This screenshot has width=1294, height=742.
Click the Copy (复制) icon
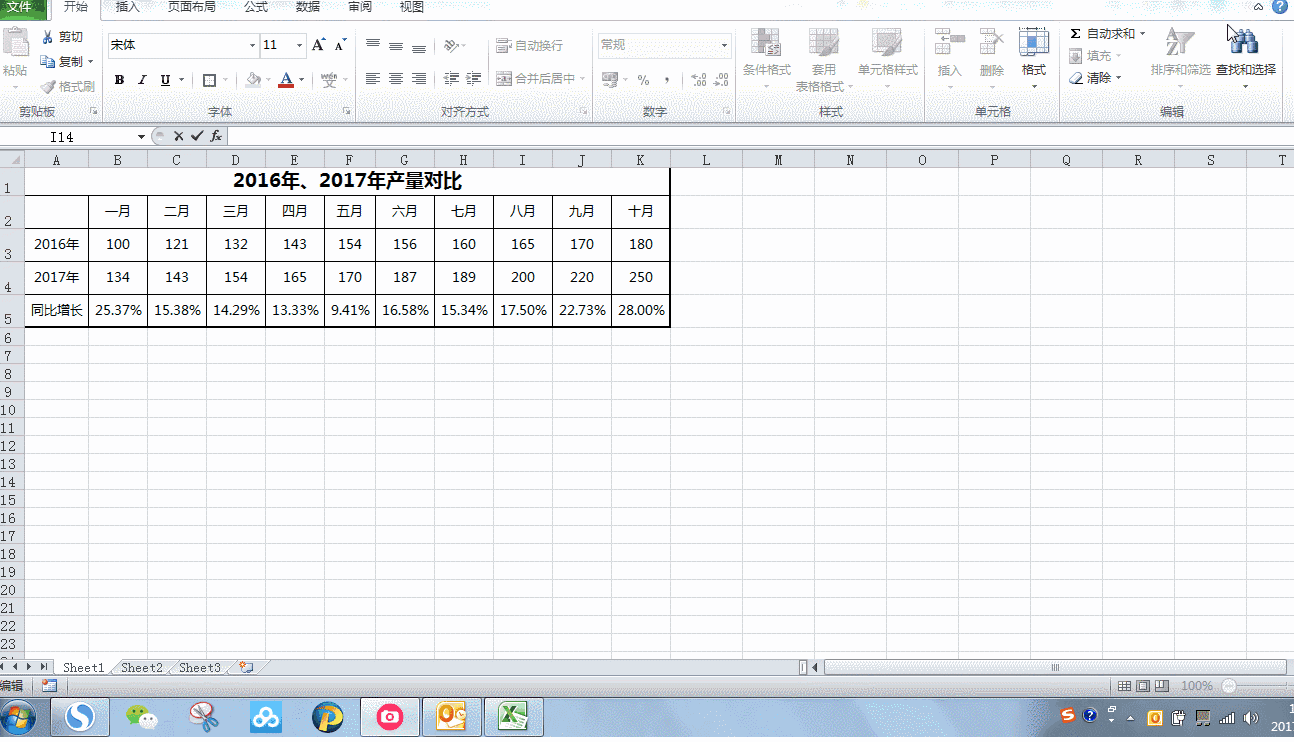47,62
